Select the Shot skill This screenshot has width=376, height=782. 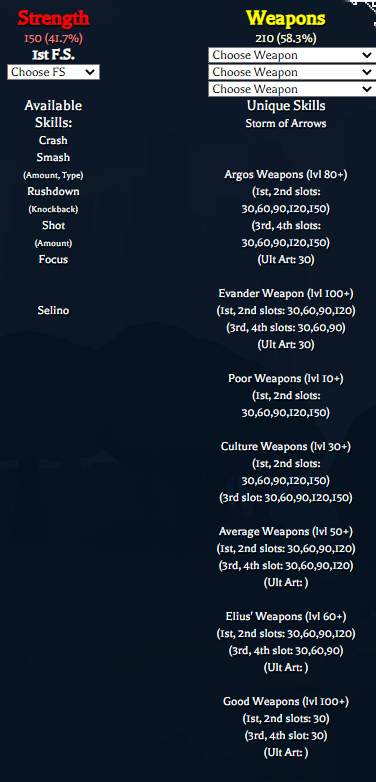53,225
